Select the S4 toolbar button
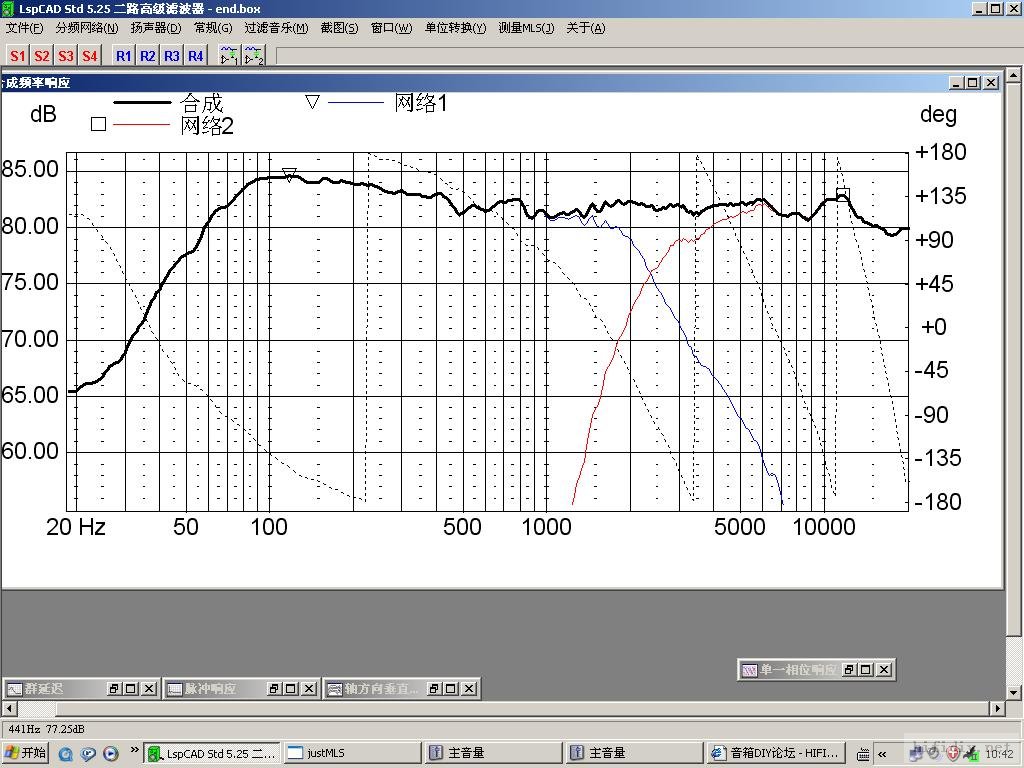 point(90,56)
